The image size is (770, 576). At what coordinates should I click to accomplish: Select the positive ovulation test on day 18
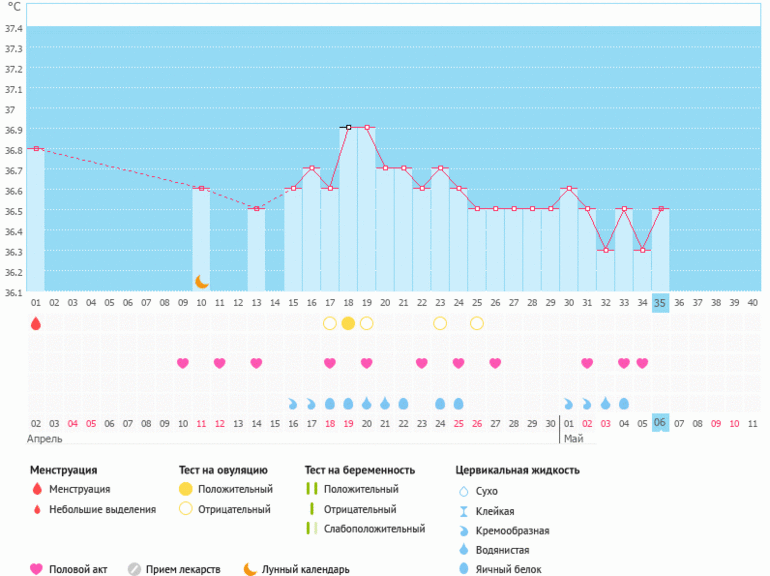pos(348,323)
